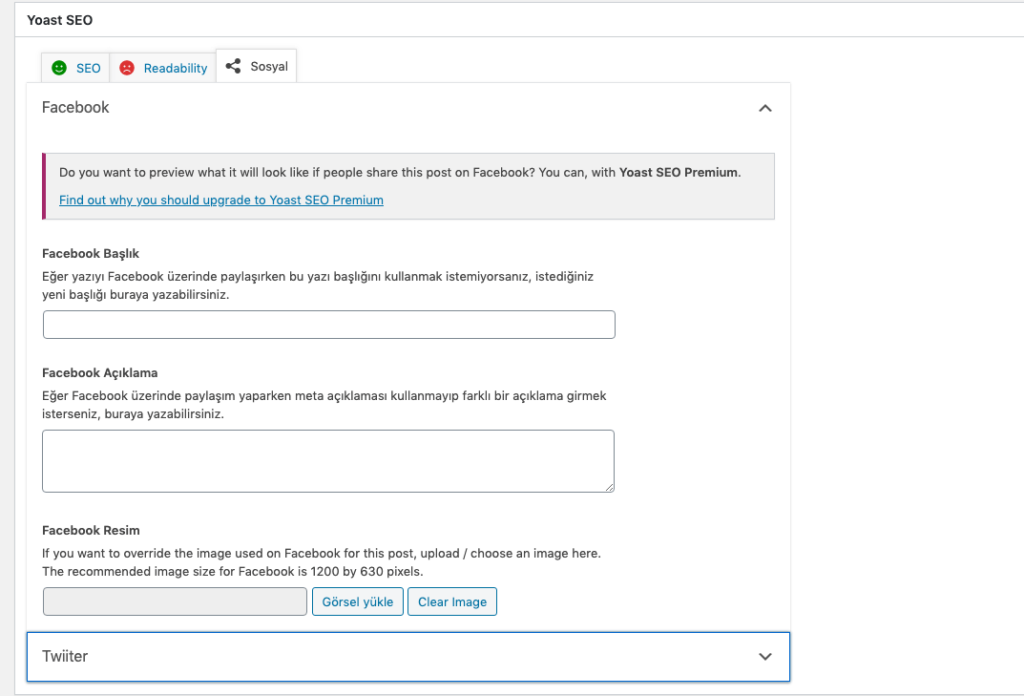1024x696 pixels.
Task: Click the resize handle of Açıklama textarea
Action: pyautogui.click(x=609, y=487)
